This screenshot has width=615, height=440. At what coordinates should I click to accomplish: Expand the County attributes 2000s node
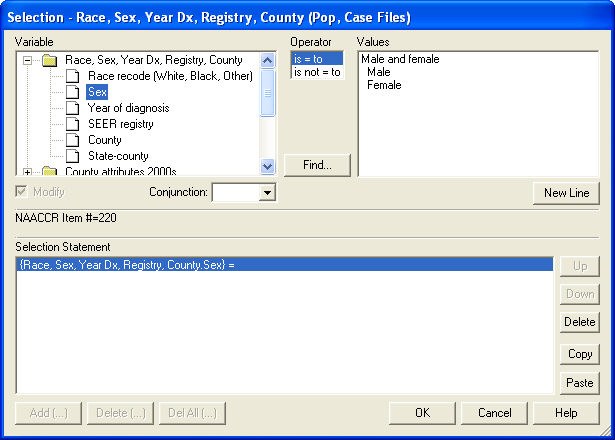point(28,171)
